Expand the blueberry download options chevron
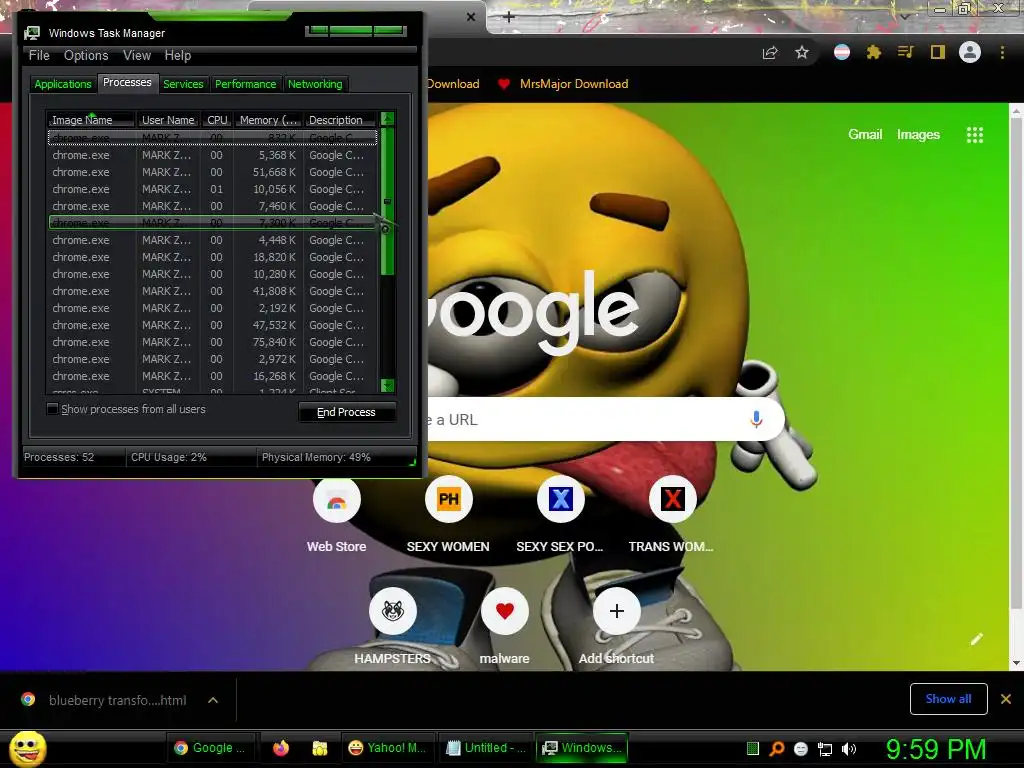Image resolution: width=1024 pixels, height=768 pixels. coord(213,700)
